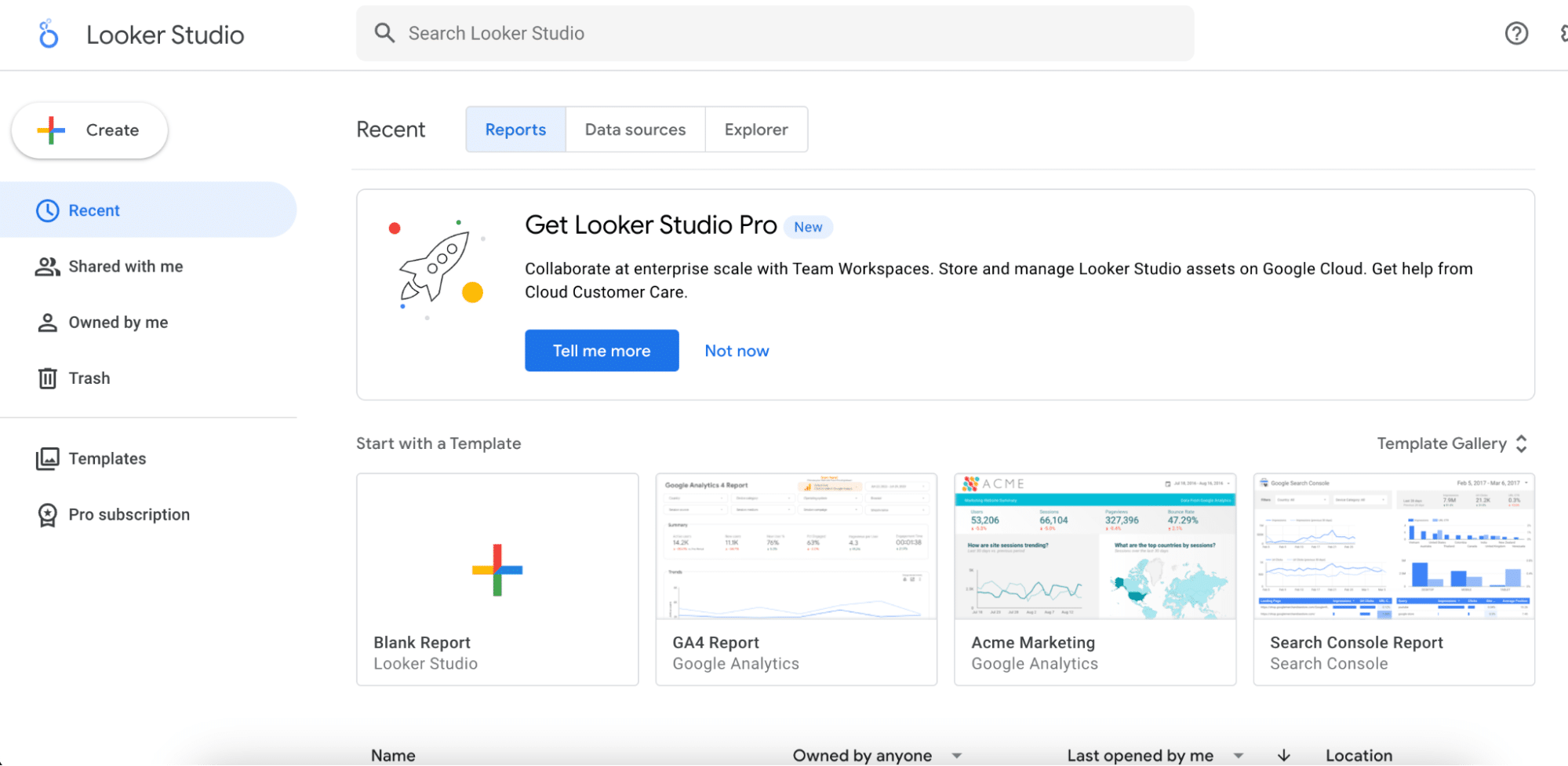The height and width of the screenshot is (766, 1568).
Task: Open the Search Console Report template thumbnail
Action: tap(1394, 579)
